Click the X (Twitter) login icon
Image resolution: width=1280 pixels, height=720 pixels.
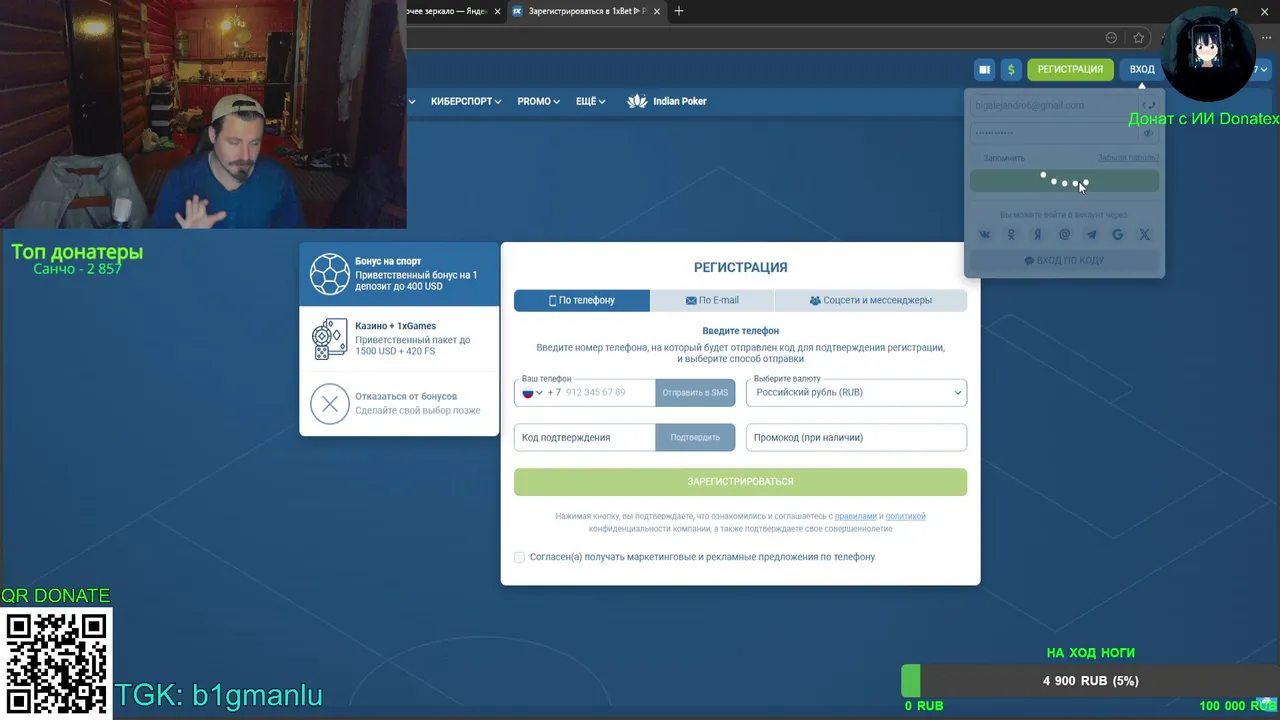[x=1144, y=234]
